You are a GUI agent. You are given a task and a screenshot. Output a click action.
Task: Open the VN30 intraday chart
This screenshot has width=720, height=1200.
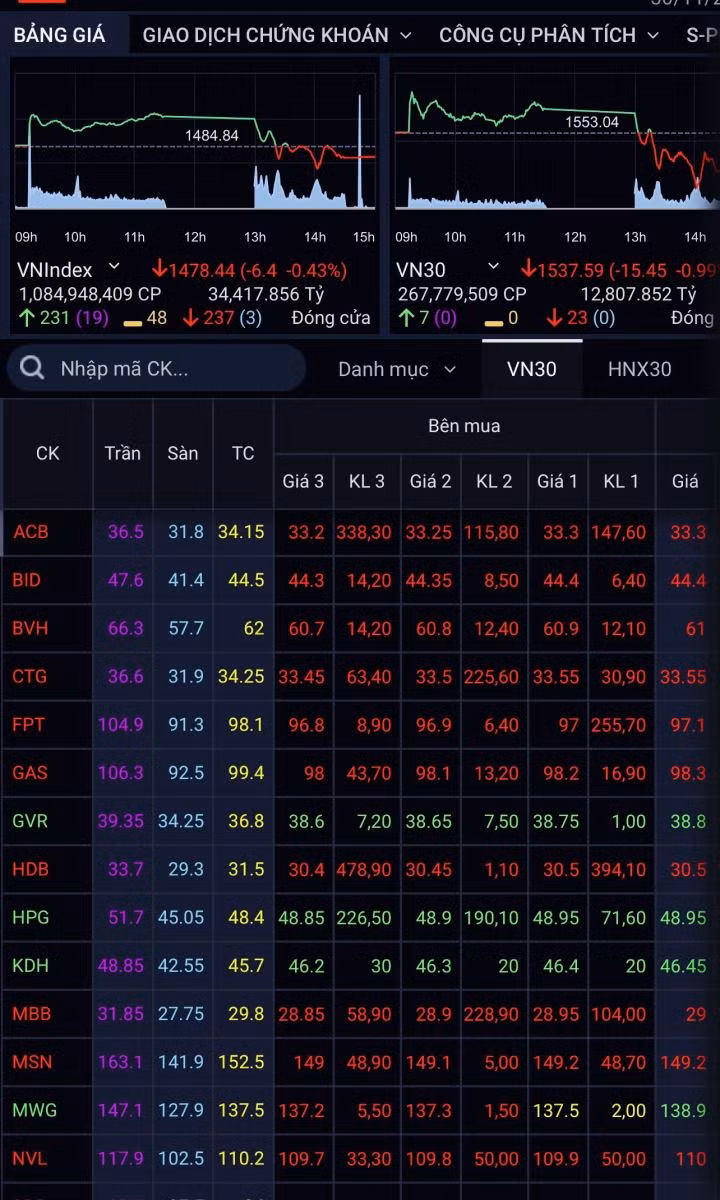pos(557,150)
